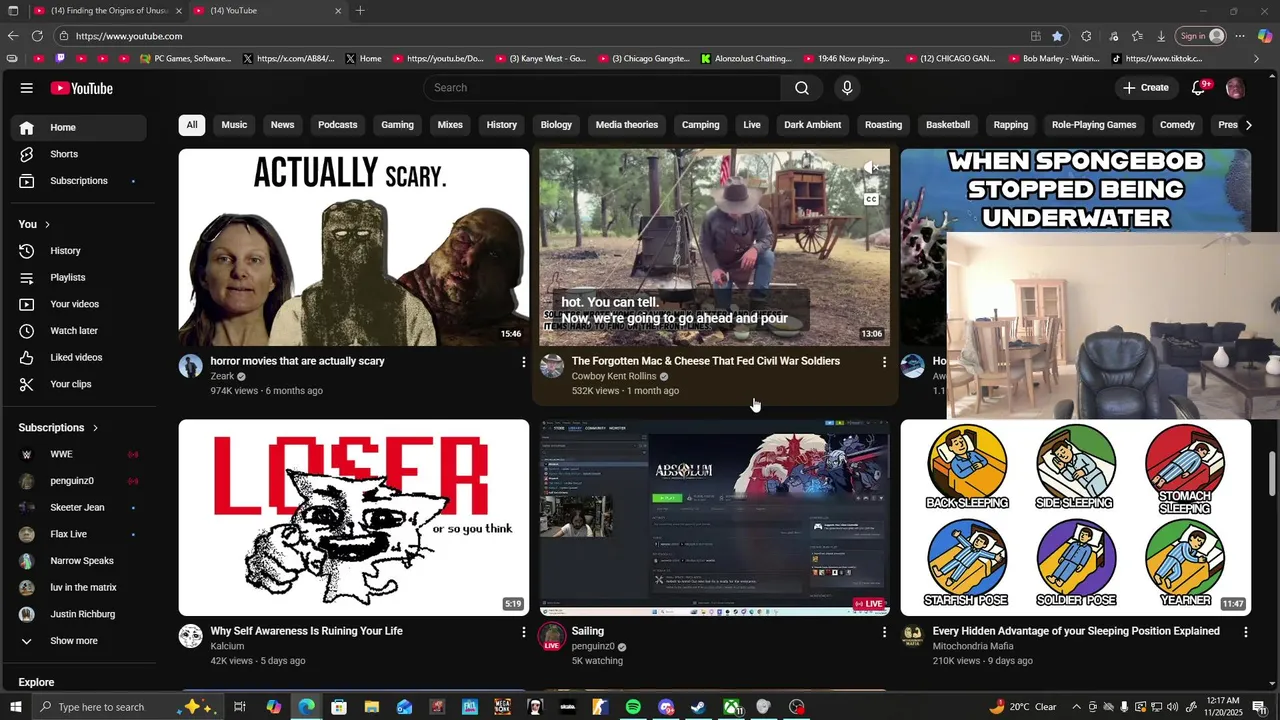Screen dimensions: 1280x720
Task: Click the YouTube search input field
Action: click(603, 88)
